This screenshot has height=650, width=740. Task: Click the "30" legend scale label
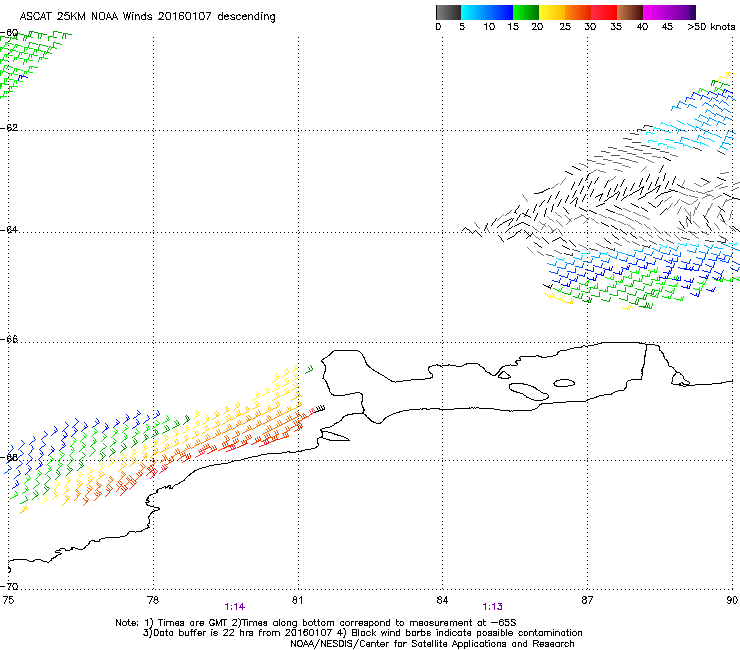coord(590,27)
